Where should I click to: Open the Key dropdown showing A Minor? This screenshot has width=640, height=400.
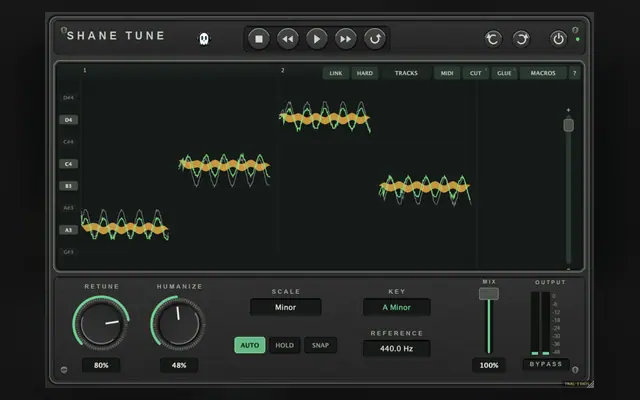coord(396,307)
